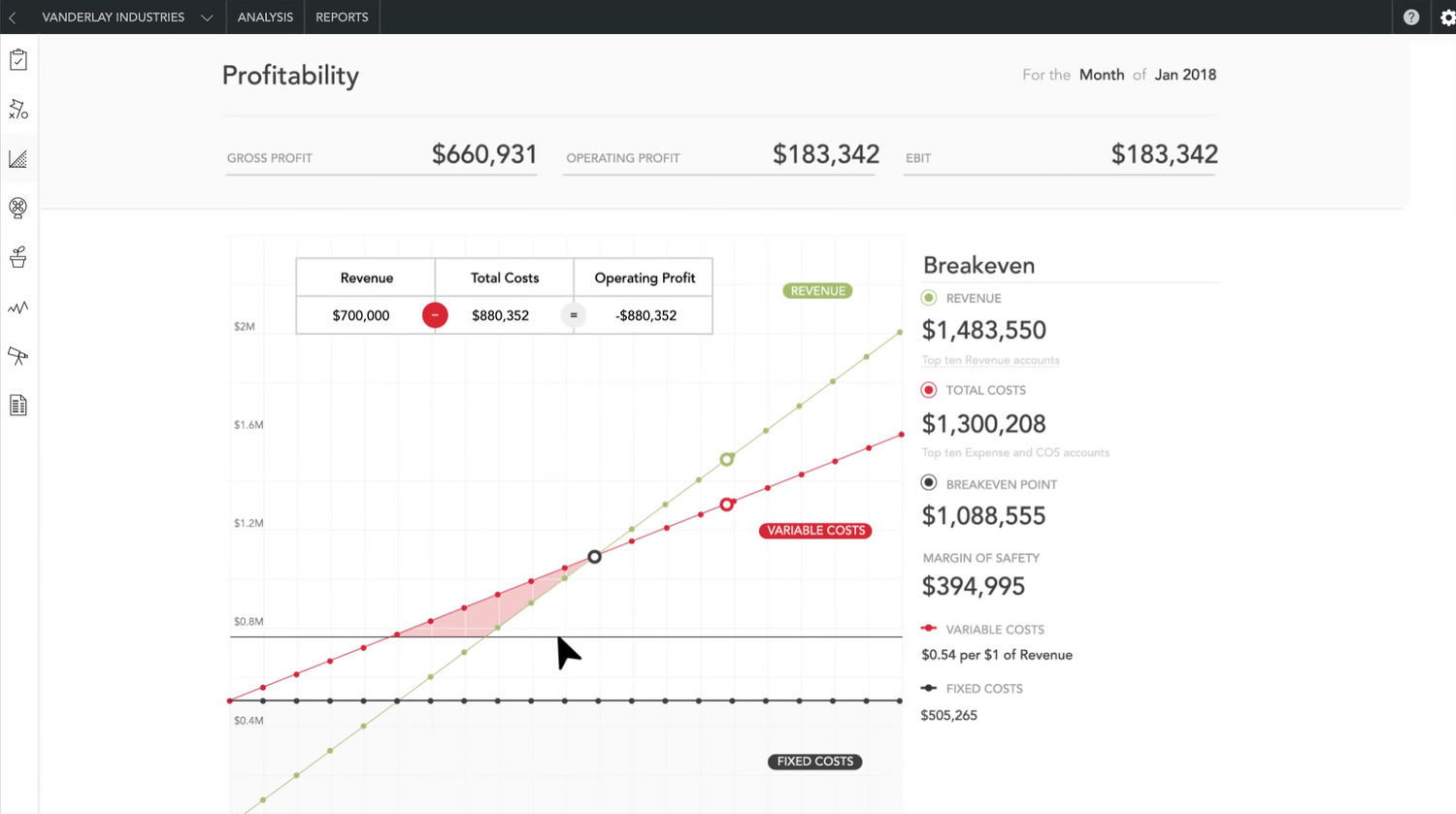Open Top ten Revenue accounts link

tap(990, 360)
